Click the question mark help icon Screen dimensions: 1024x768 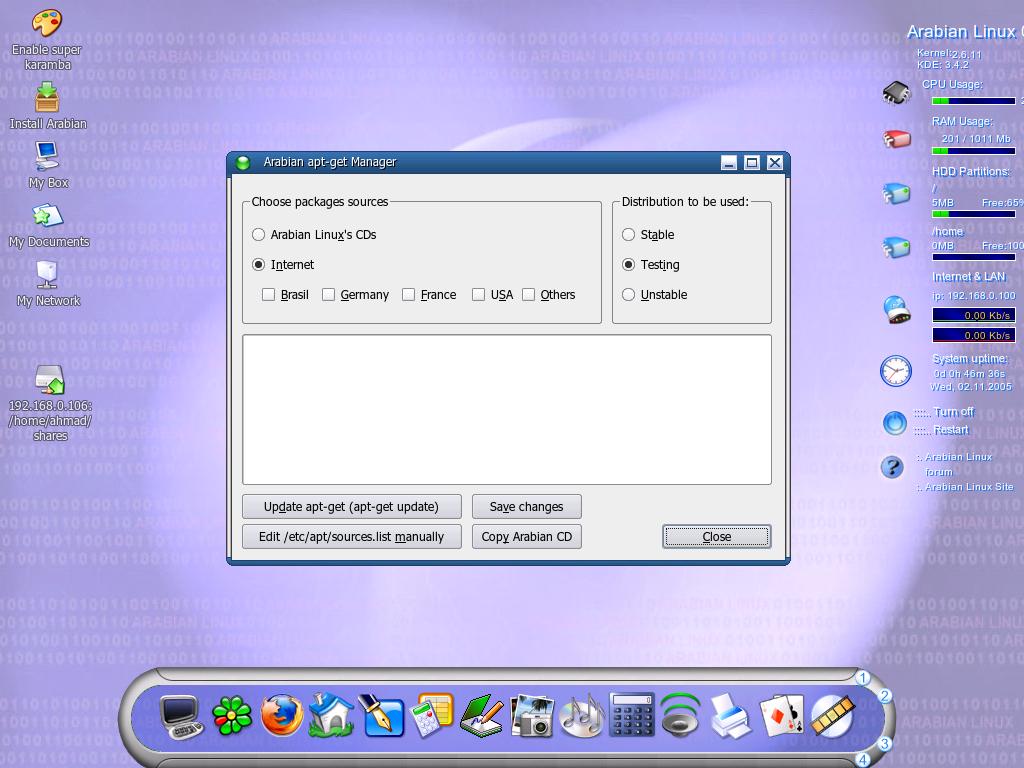coord(892,467)
